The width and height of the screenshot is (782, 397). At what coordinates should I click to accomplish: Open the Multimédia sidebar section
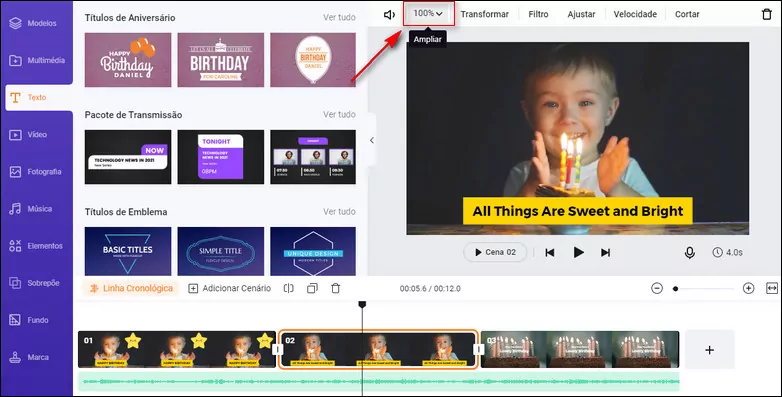(x=36, y=60)
